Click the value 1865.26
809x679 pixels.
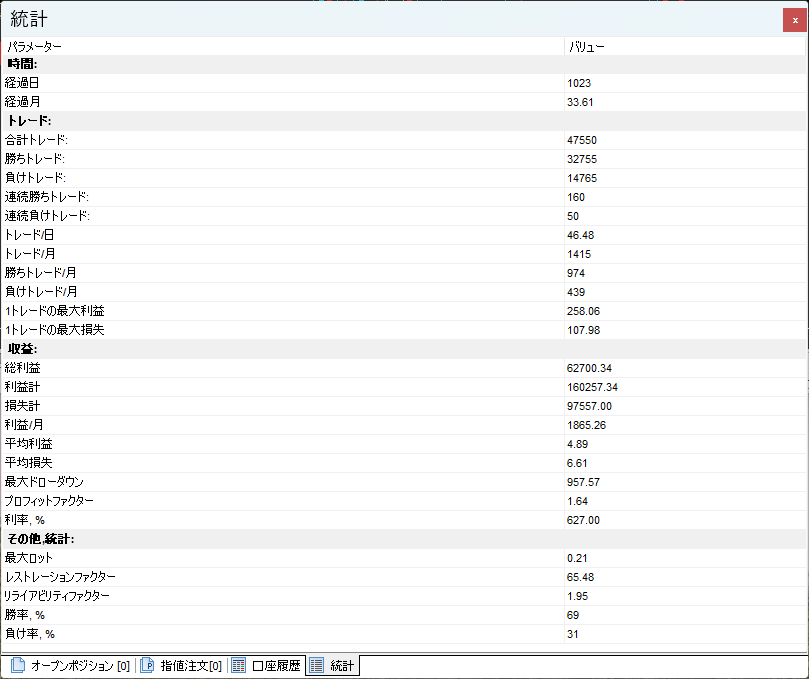tap(586, 426)
